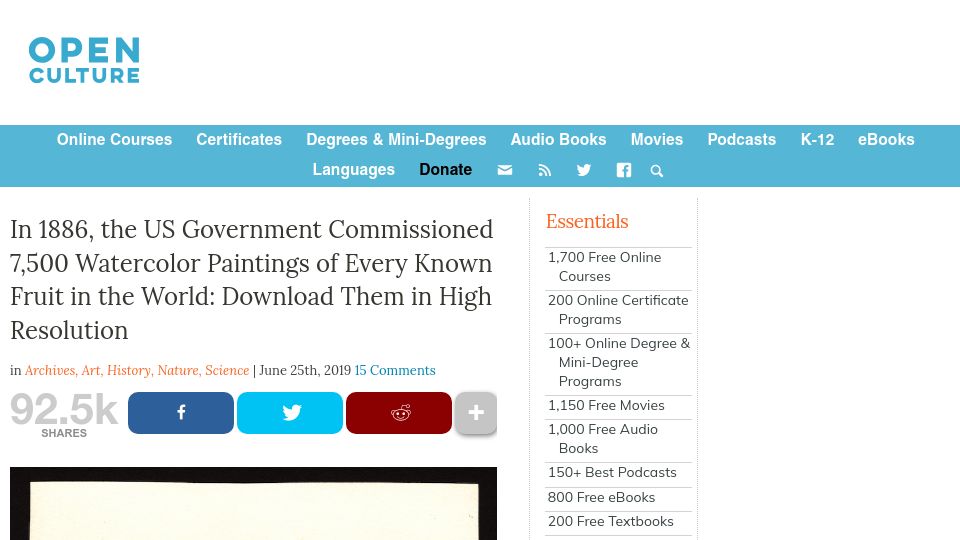Screen dimensions: 960x540
Task: Jump to 15 Comments
Action: (x=395, y=370)
